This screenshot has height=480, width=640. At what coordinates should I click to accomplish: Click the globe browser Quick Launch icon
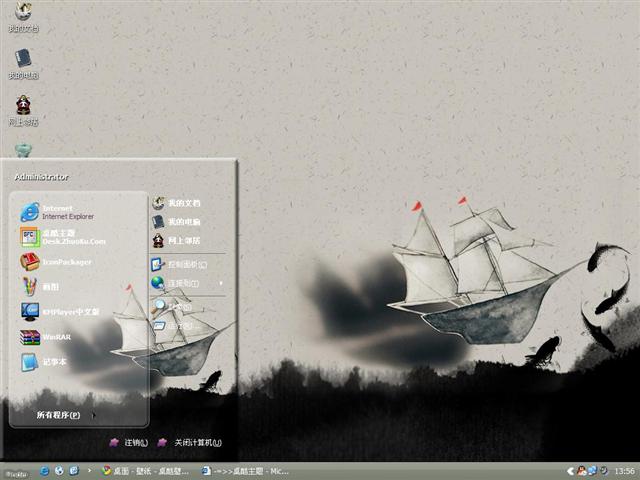[59, 471]
